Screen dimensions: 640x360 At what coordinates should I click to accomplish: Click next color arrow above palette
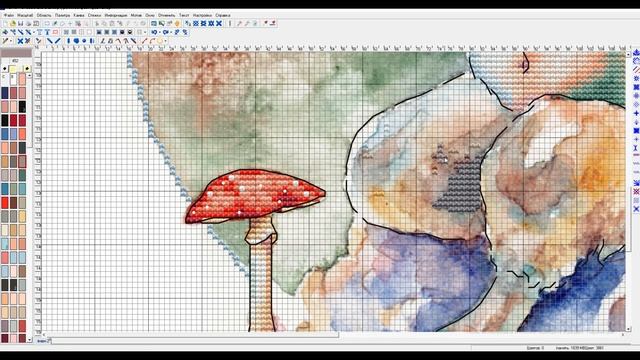click(27, 69)
